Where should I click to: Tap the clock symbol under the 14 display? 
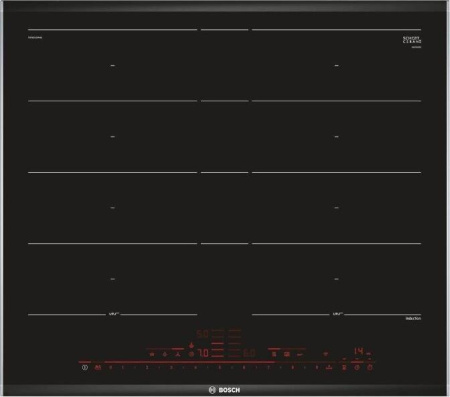click(357, 368)
